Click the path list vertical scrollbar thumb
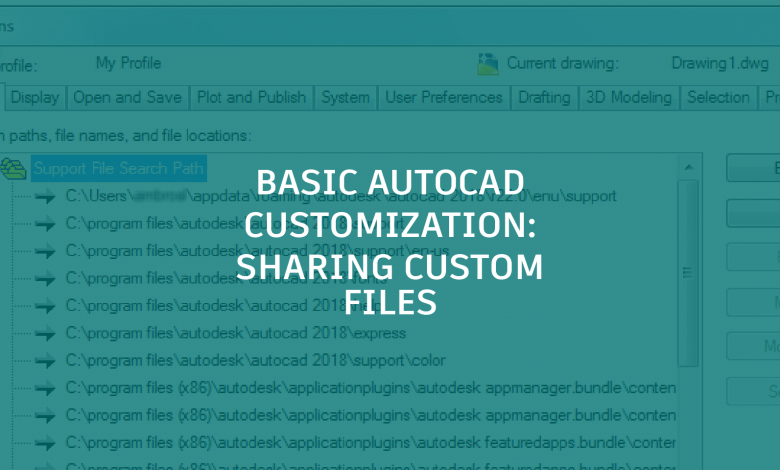The image size is (780, 470). [x=687, y=270]
